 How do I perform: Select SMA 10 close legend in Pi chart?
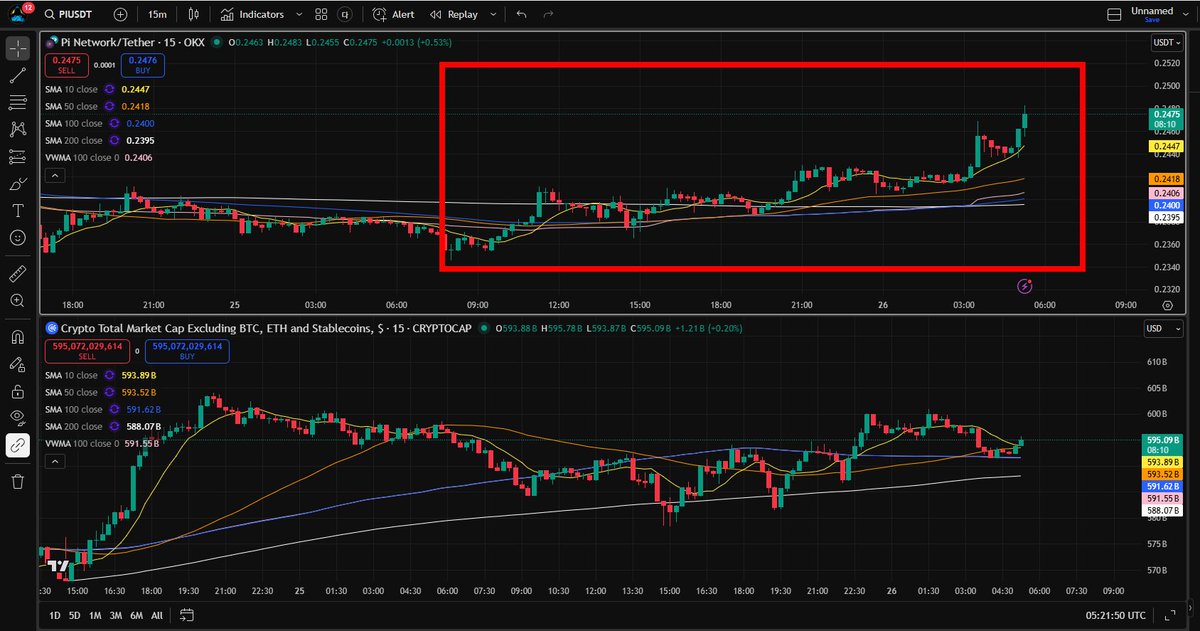72,89
